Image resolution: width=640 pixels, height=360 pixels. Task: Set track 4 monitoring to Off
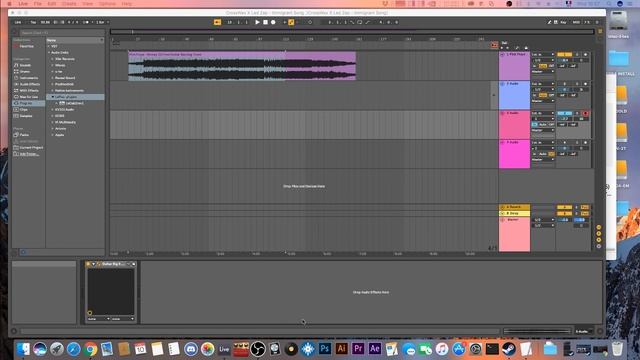551,154
